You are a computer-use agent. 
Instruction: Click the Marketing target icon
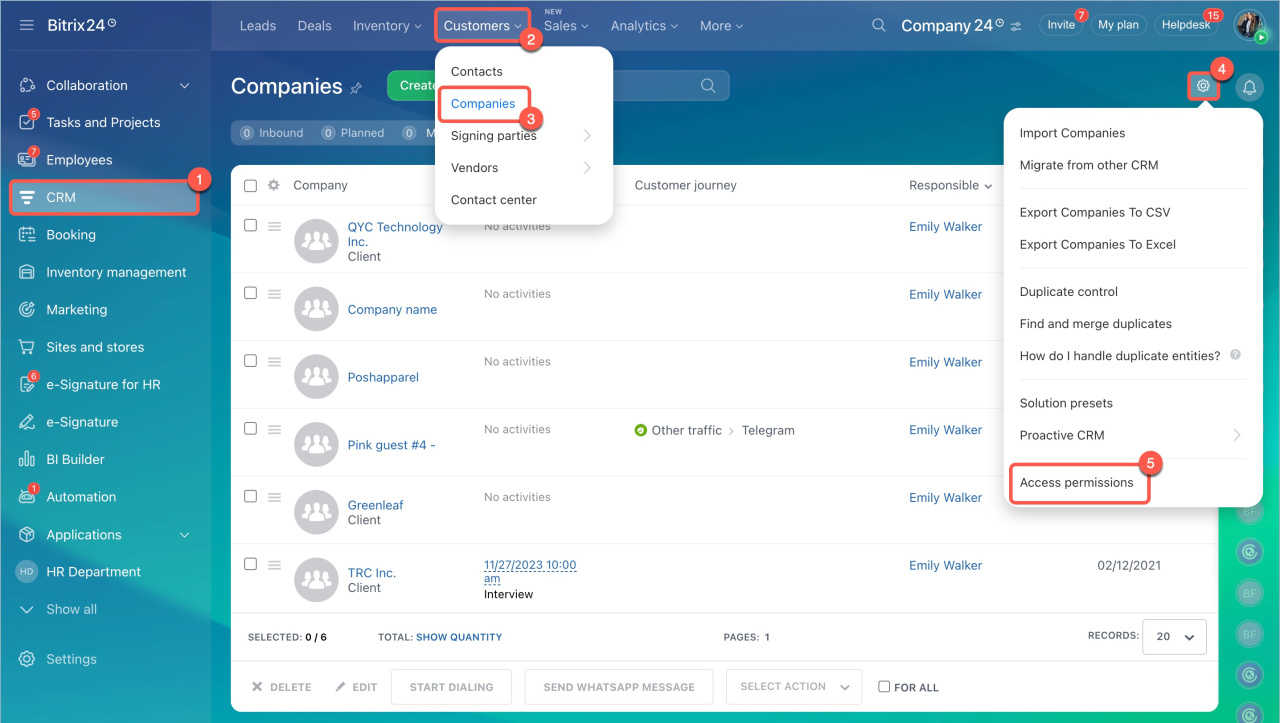[x=27, y=310]
